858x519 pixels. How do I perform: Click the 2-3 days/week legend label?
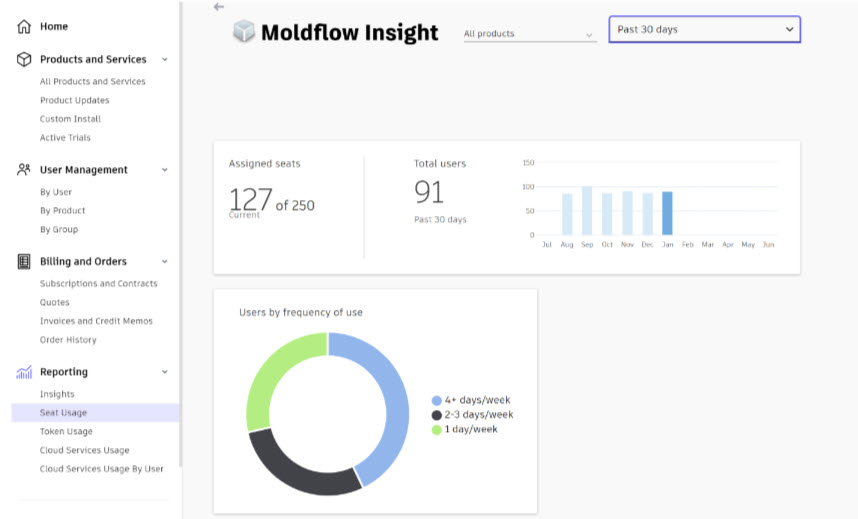(x=479, y=415)
